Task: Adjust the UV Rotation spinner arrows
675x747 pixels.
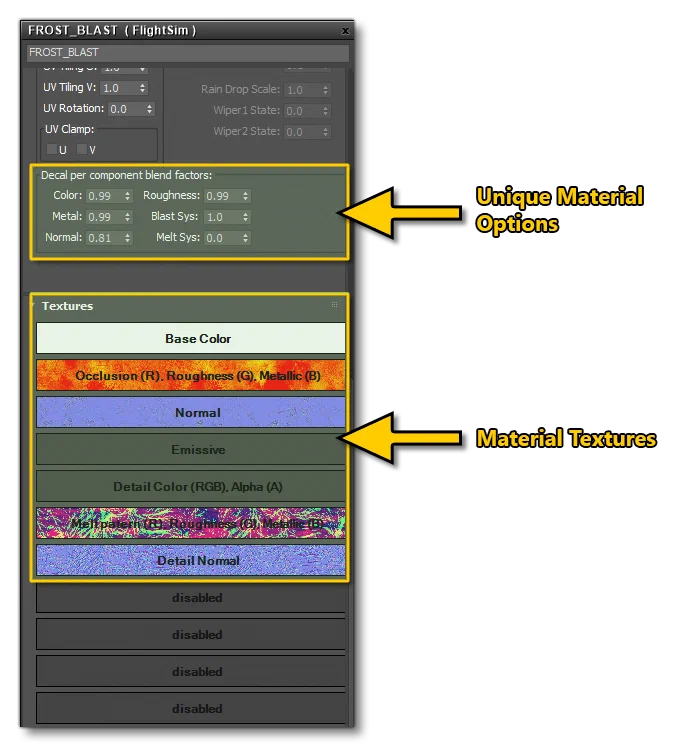Action: pyautogui.click(x=150, y=109)
